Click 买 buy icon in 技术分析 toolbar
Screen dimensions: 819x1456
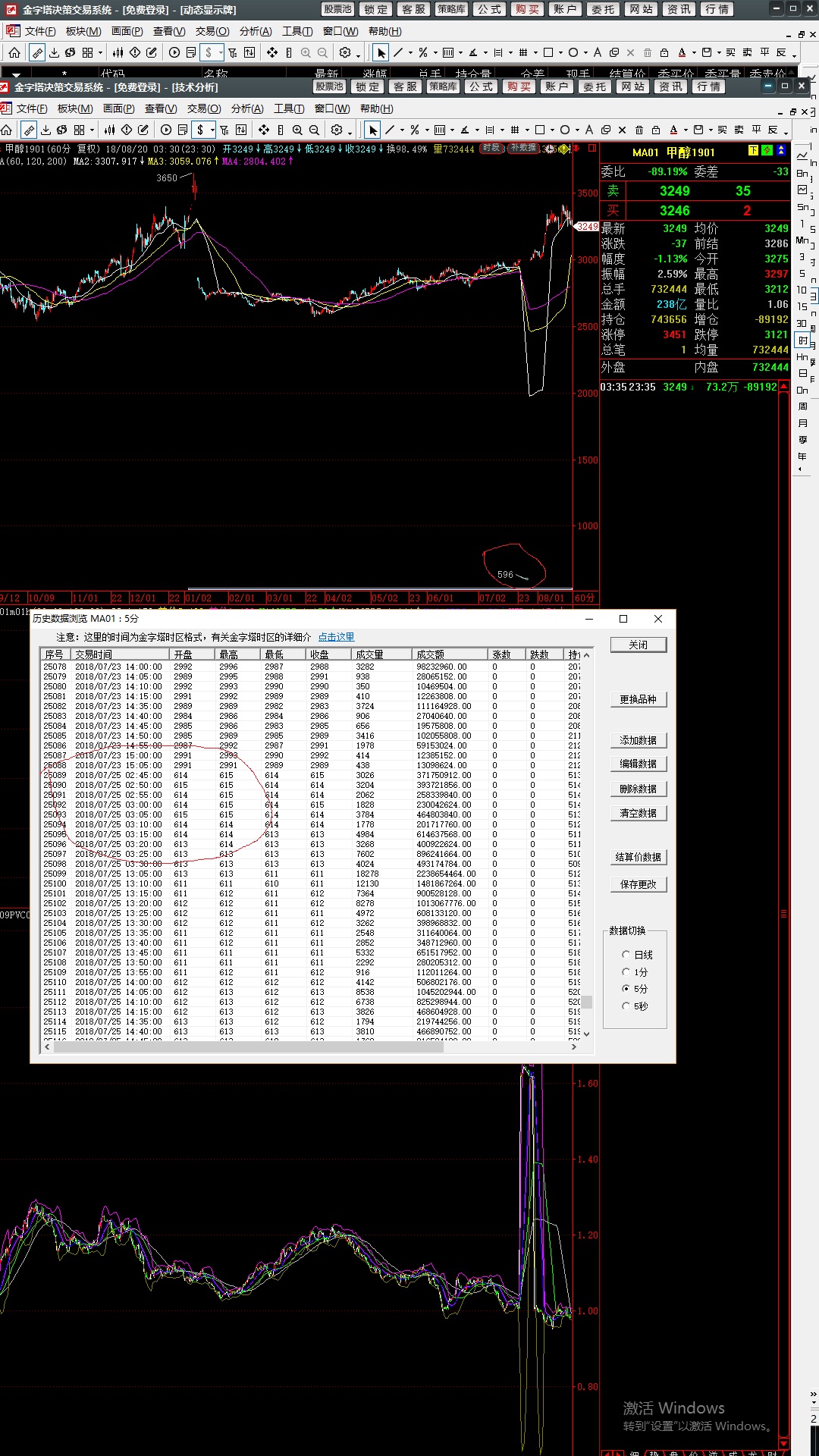[x=722, y=130]
